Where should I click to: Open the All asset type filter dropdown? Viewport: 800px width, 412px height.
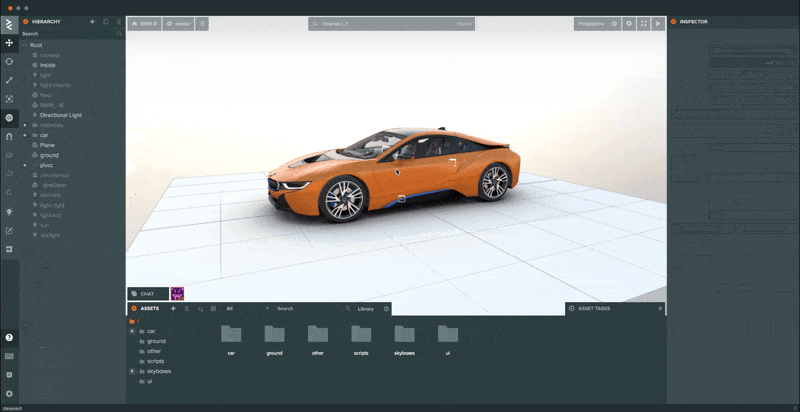point(247,308)
